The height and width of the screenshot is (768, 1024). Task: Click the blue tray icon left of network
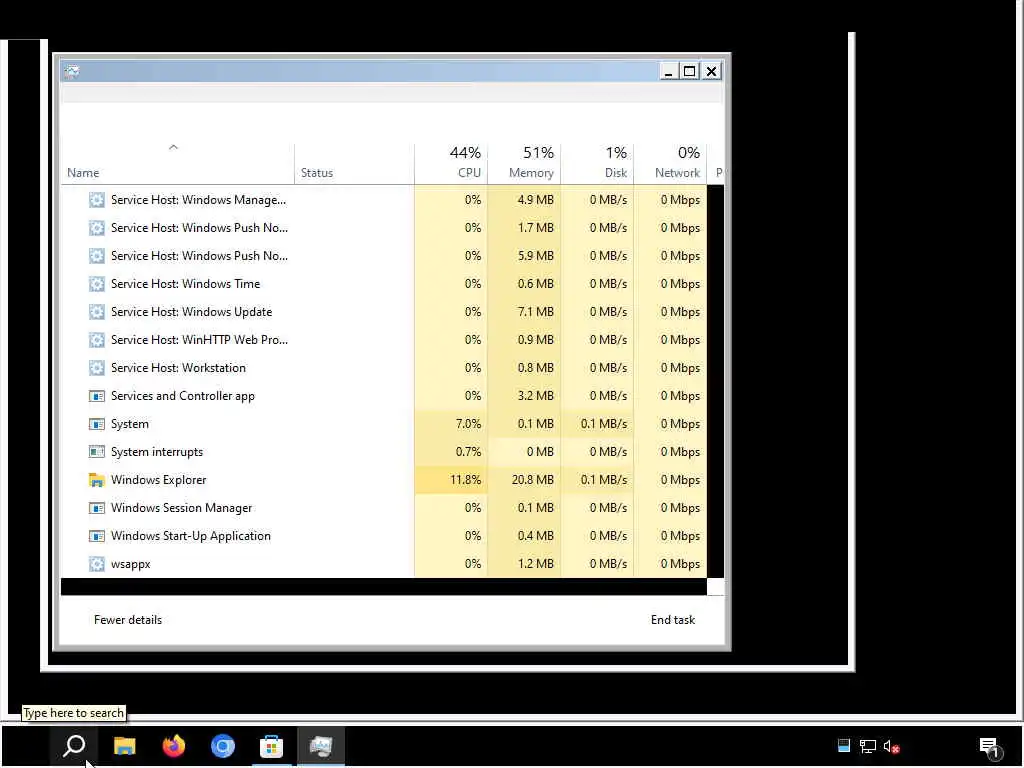coord(844,745)
